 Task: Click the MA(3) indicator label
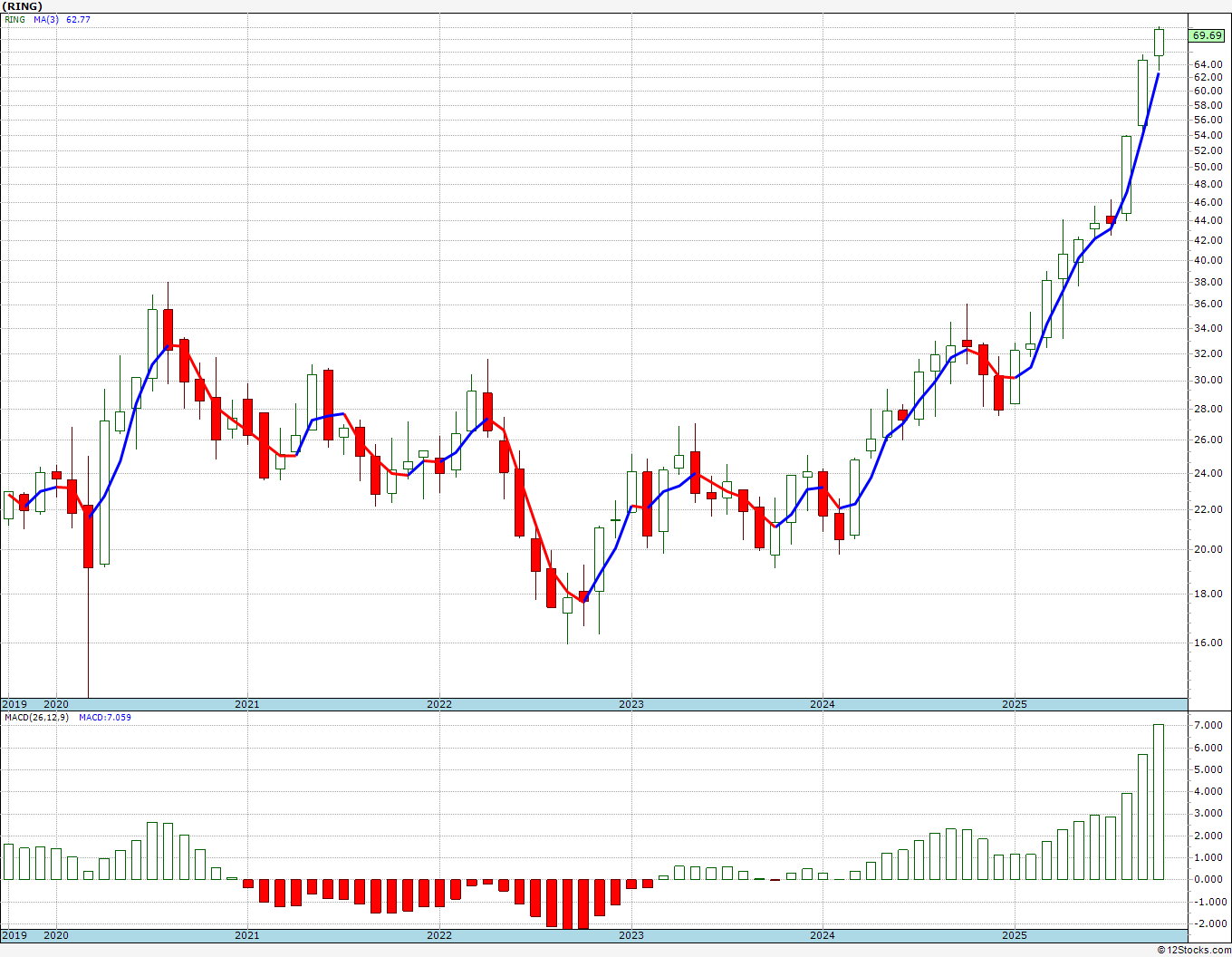coord(46,19)
